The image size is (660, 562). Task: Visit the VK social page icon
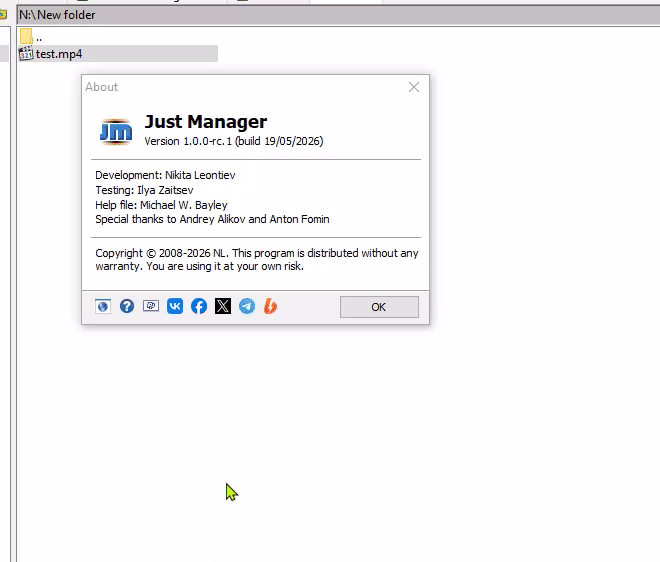click(x=175, y=306)
